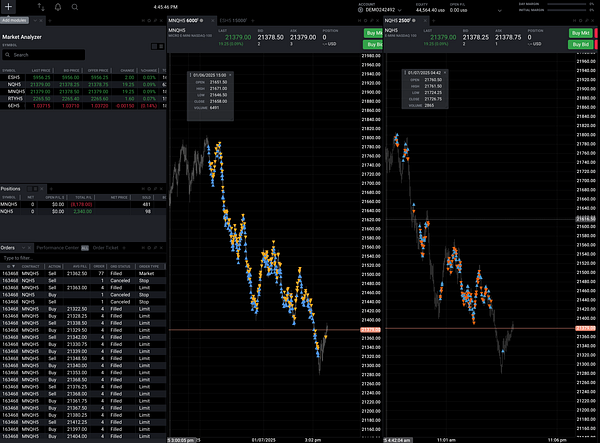
Task: Click the plus Add modules button
Action: click(8, 7)
